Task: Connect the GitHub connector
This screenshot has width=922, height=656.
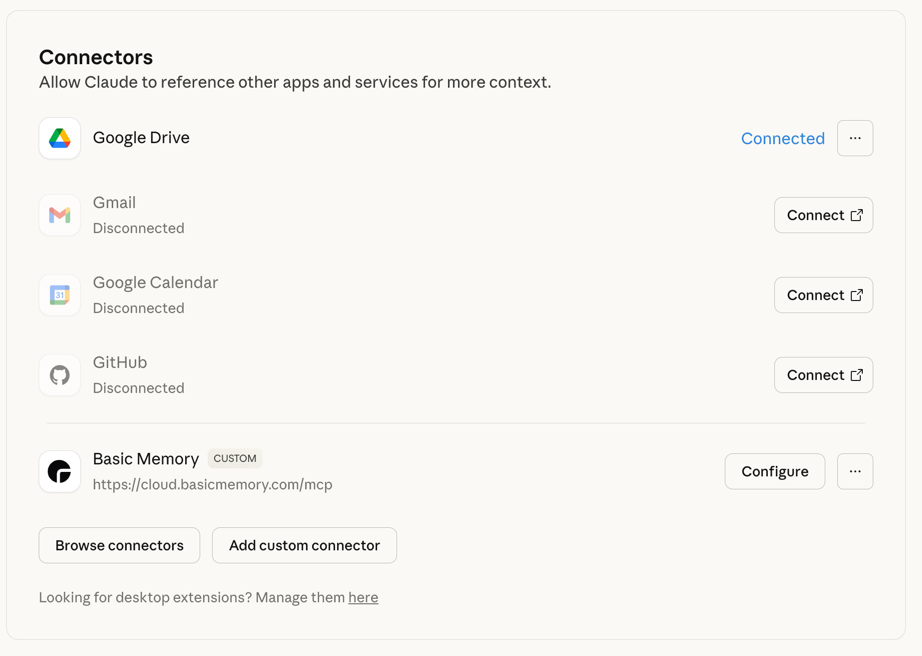Action: pyautogui.click(x=823, y=375)
